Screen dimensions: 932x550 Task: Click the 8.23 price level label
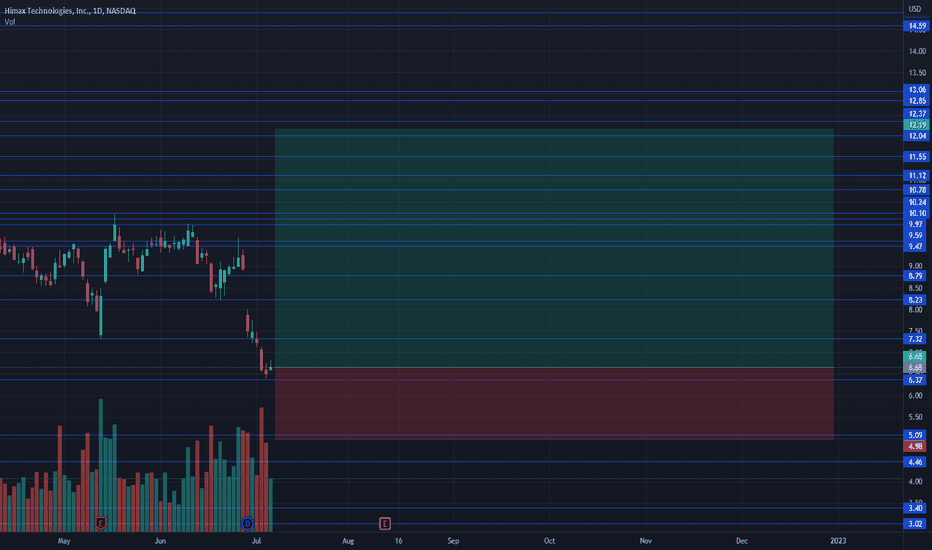(x=916, y=300)
